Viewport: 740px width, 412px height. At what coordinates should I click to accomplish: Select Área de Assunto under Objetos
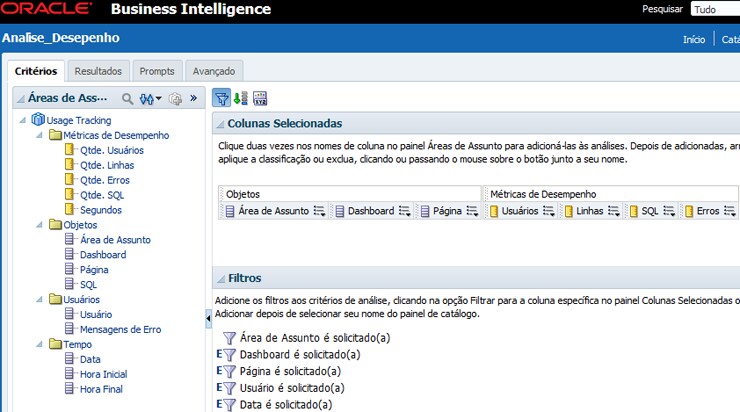pos(115,240)
